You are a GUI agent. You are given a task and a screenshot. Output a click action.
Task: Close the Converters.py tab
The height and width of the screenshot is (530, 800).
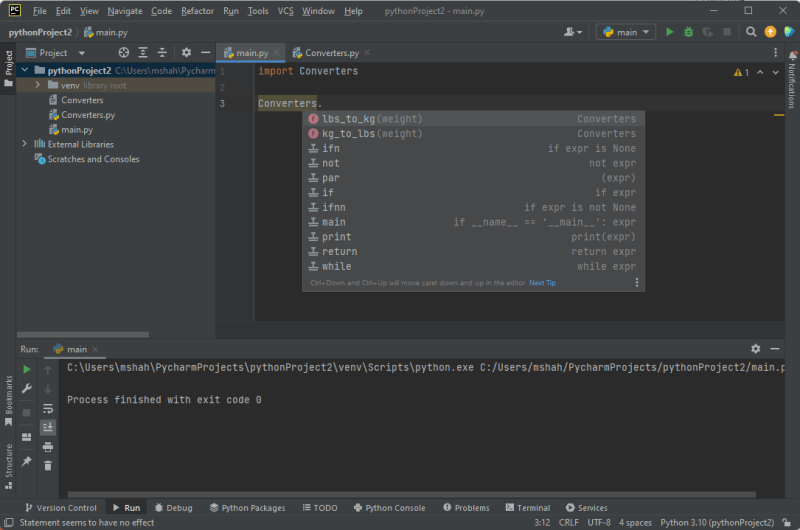click(x=367, y=53)
